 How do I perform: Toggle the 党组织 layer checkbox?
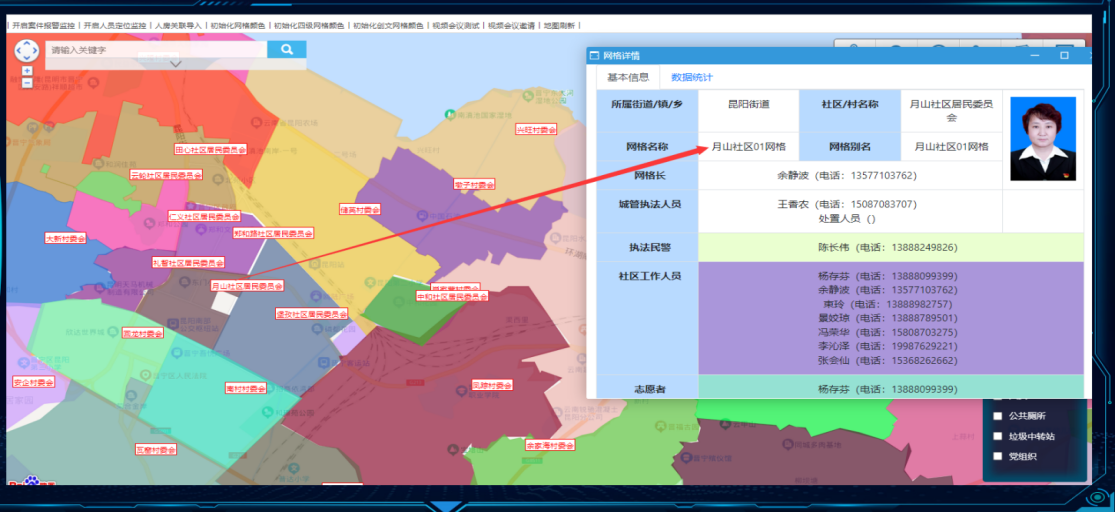(997, 456)
